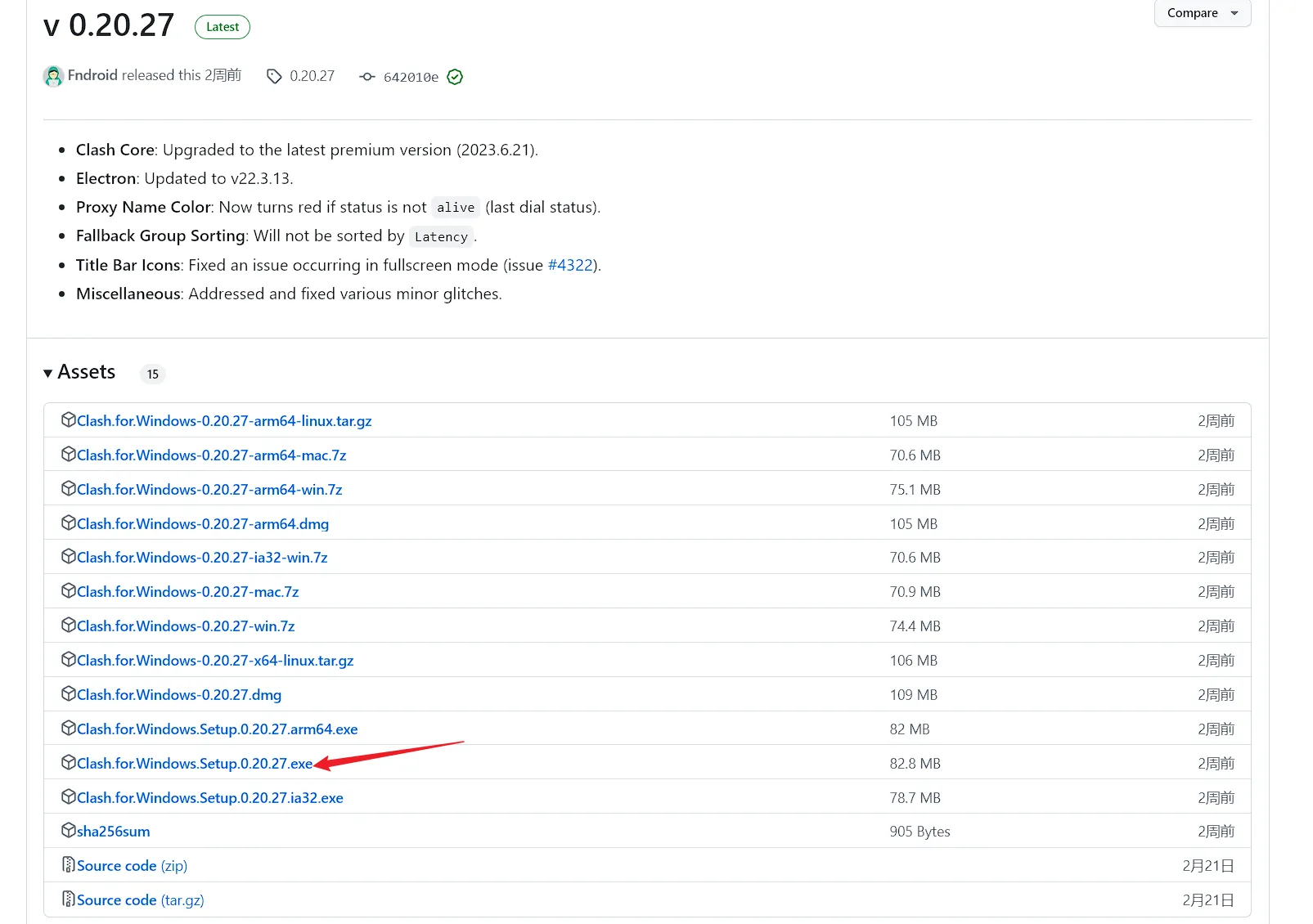Download Clash.for.Windows-0.20.27-arm64-mac.7z
The height and width of the screenshot is (924, 1313).
[x=211, y=455]
